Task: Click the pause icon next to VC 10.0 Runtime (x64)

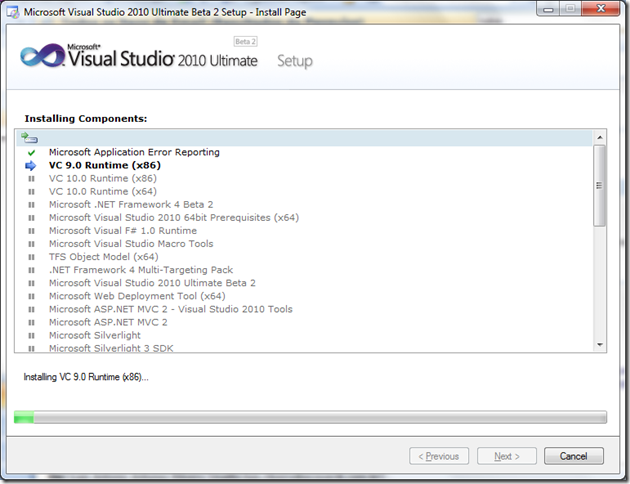Action: click(31, 192)
